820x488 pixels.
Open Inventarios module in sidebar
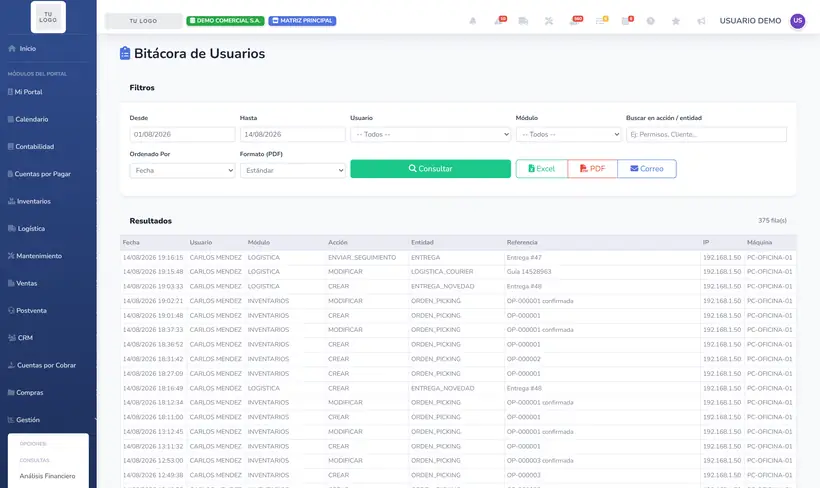tap(29, 201)
